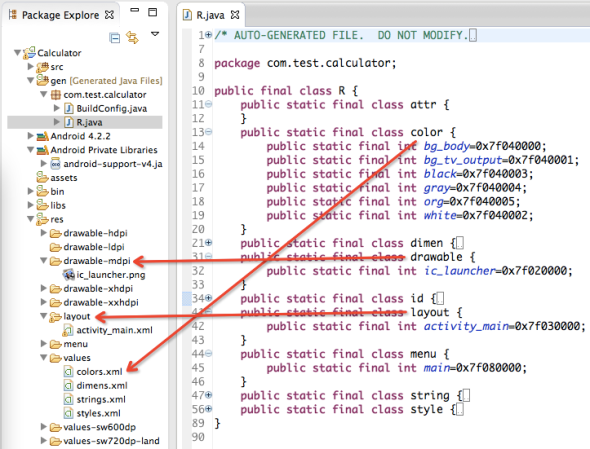Screen dimensions: 590x449
Task: Collapse the drawable-mdpi folder
Action: [44, 260]
